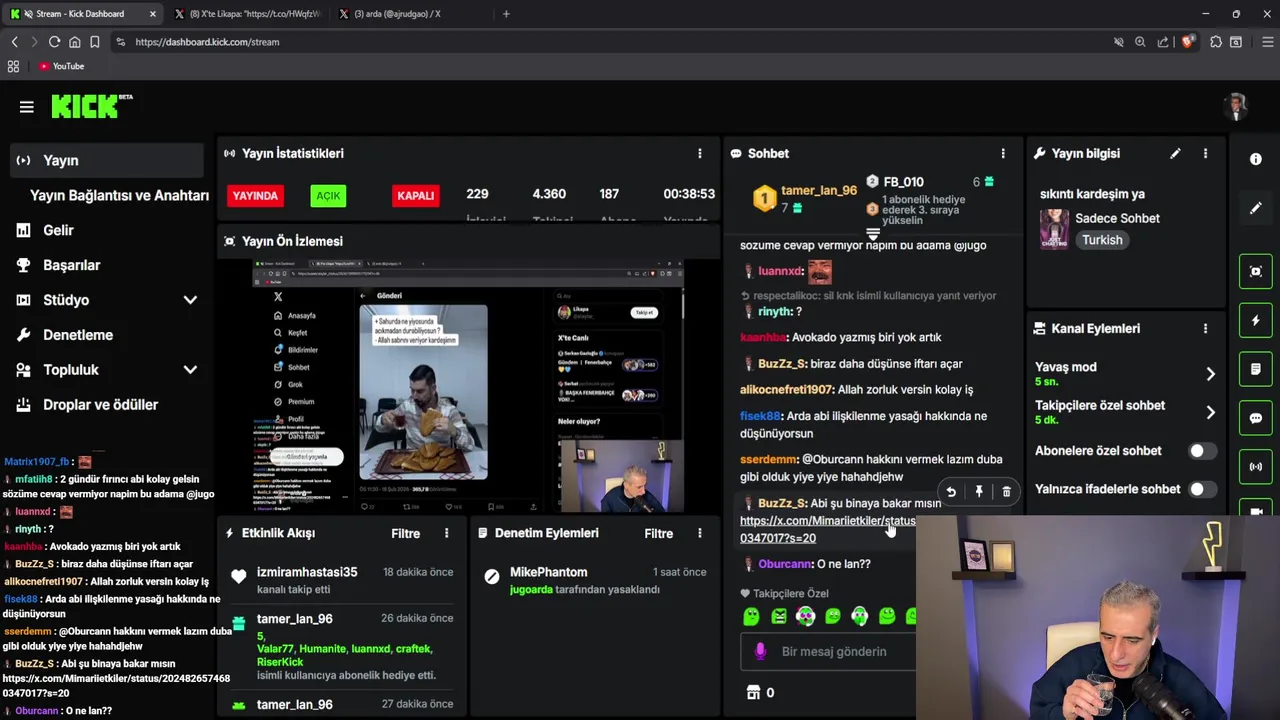Image resolution: width=1280 pixels, height=720 pixels.
Task: Open Kanal Eylemleri three-dot menu
Action: point(1205,328)
